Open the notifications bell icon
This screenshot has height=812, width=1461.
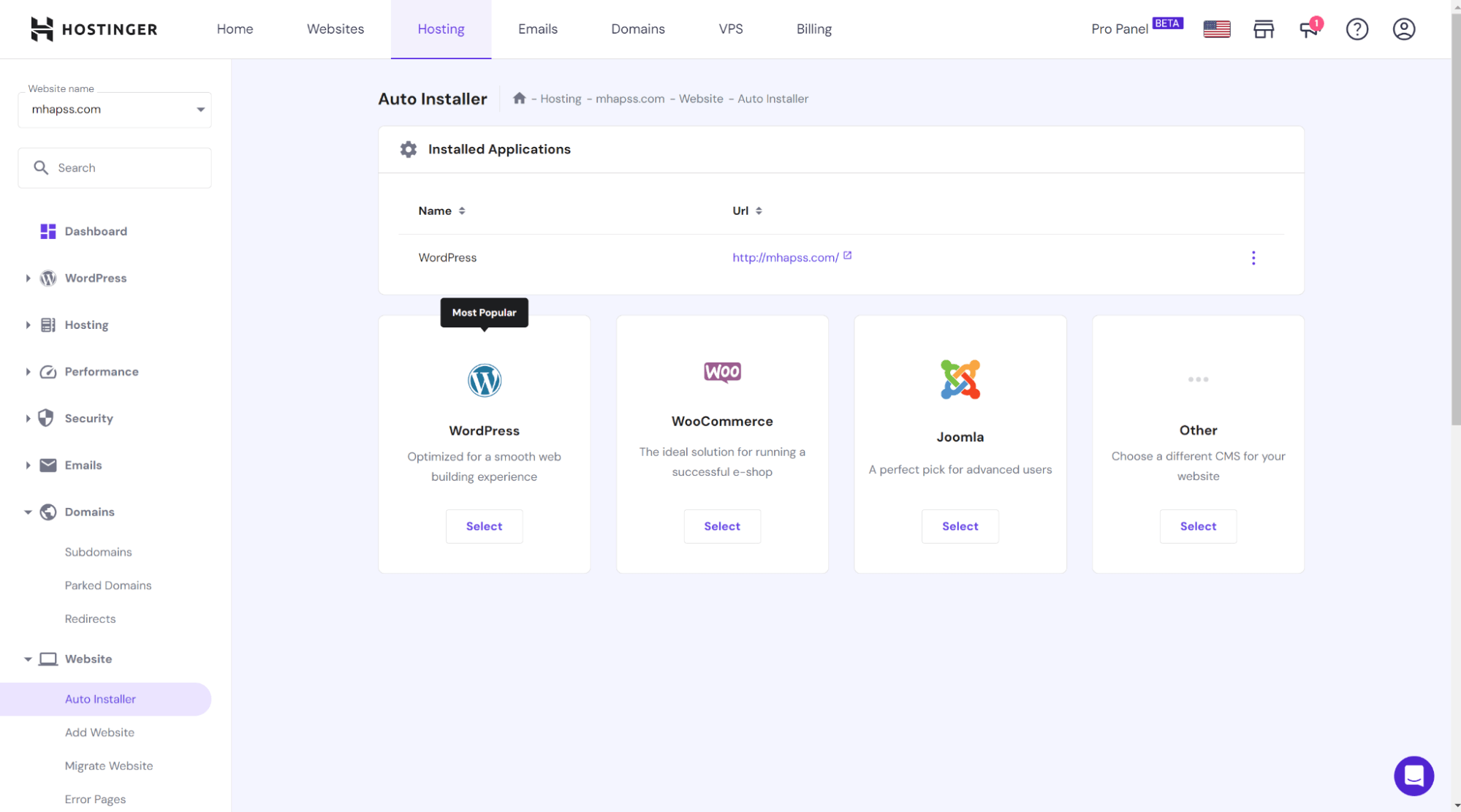[1308, 29]
